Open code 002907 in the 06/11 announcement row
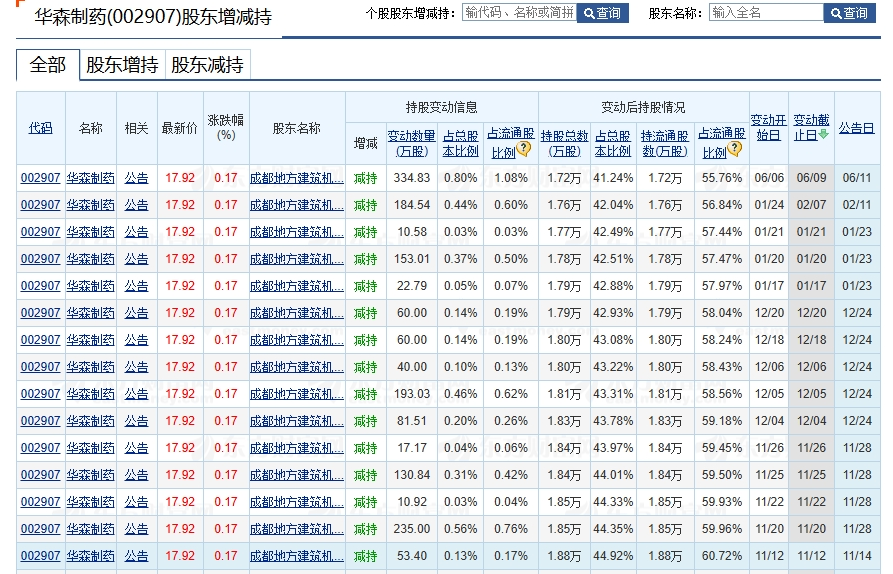The image size is (893, 574). pos(40,178)
